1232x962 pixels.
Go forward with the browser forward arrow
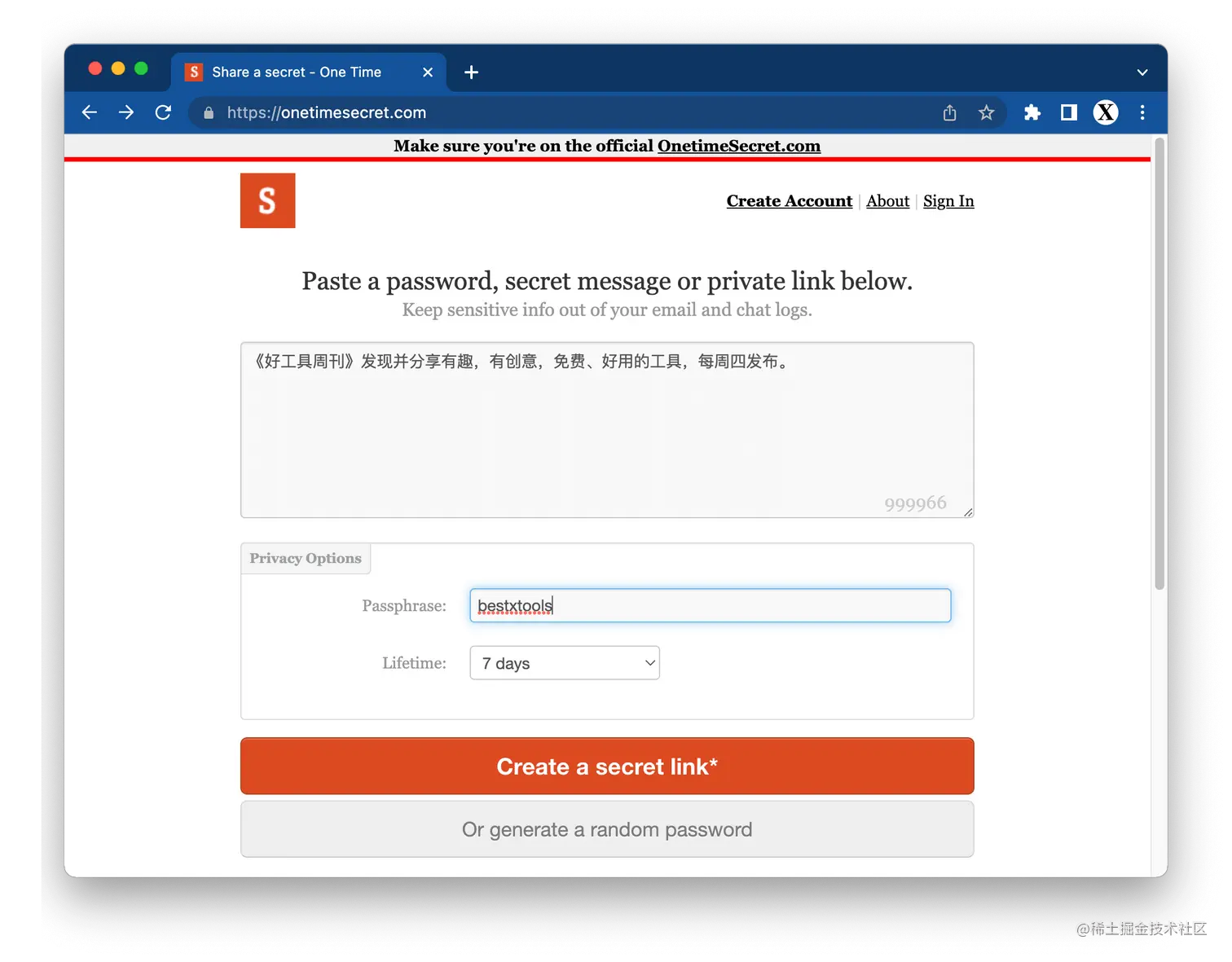click(126, 112)
